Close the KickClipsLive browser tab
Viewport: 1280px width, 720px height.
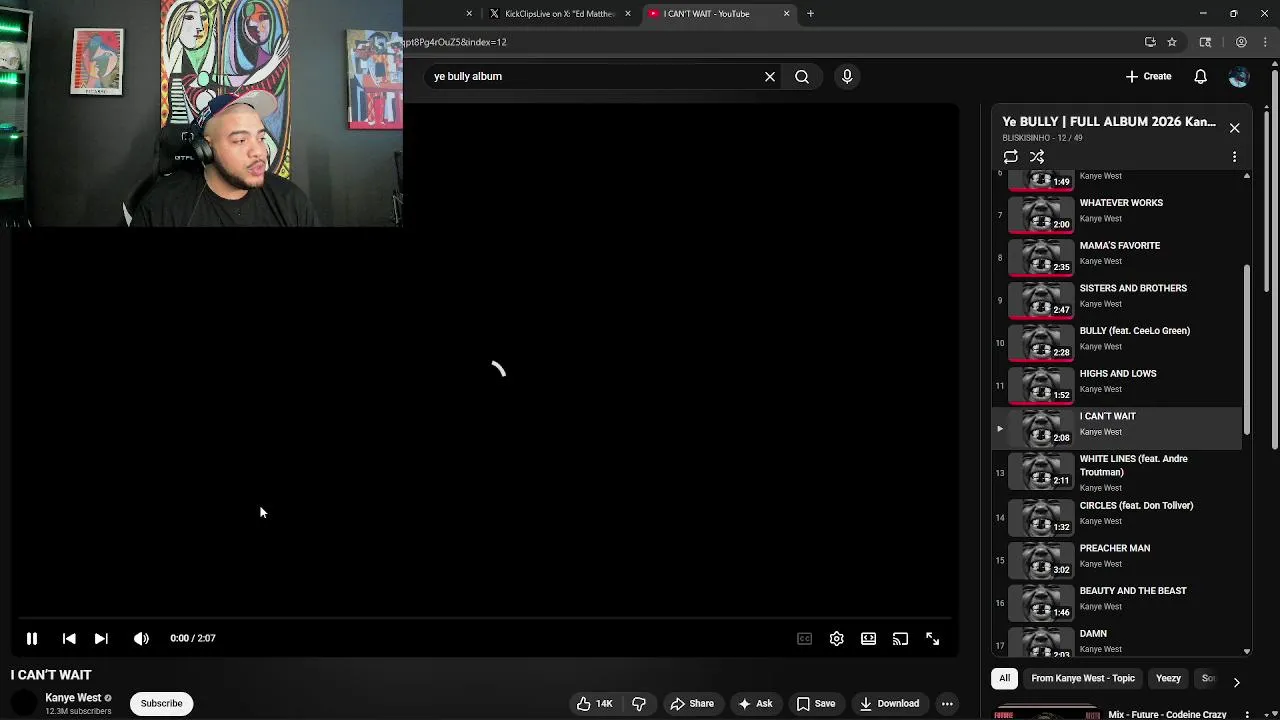coord(628,14)
